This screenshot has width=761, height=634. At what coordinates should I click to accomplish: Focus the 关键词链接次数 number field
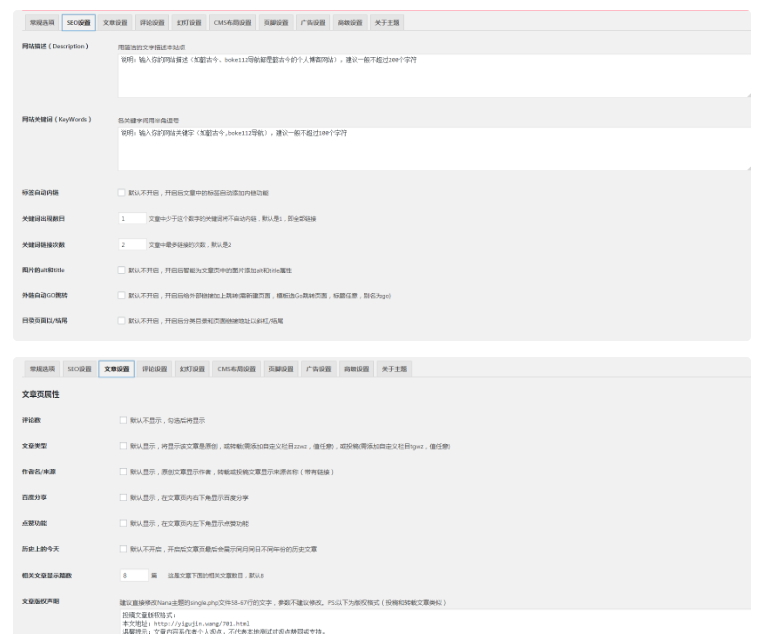[131, 244]
